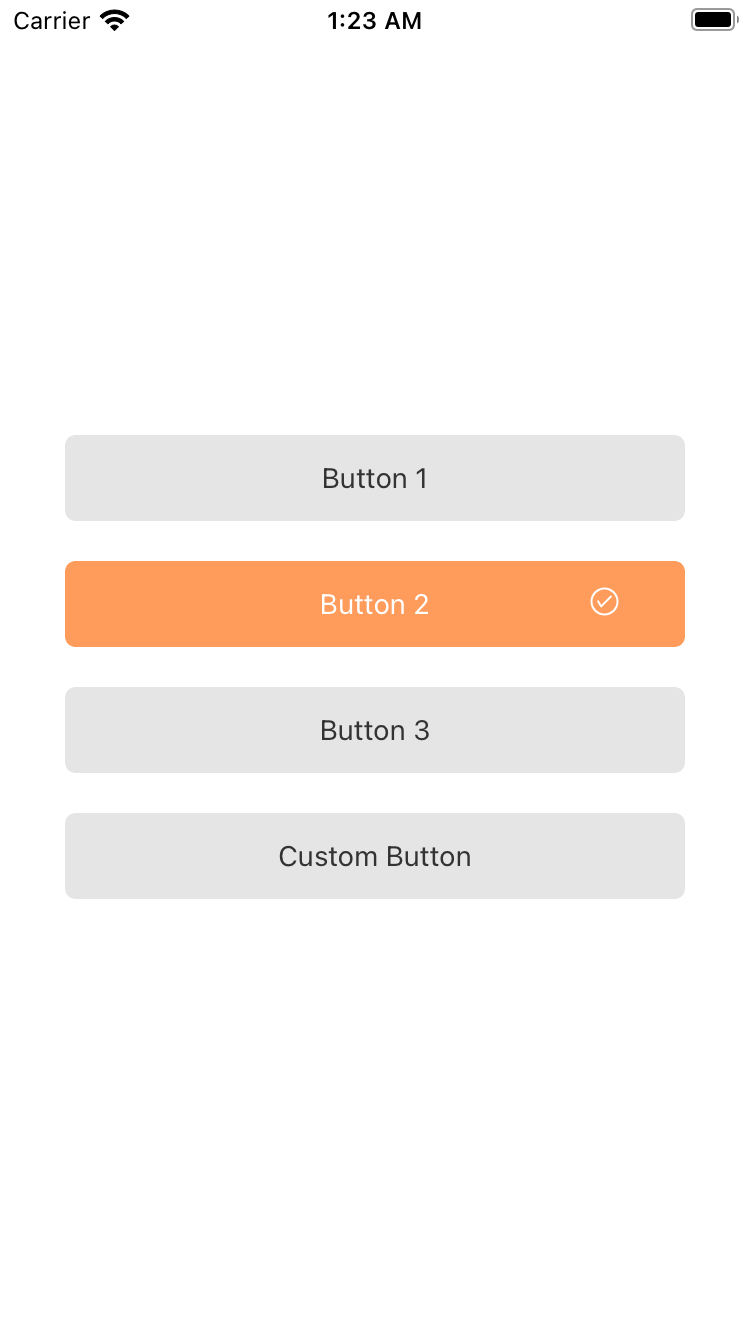Tap the Carrier label
This screenshot has height=1334, width=750.
[51, 19]
